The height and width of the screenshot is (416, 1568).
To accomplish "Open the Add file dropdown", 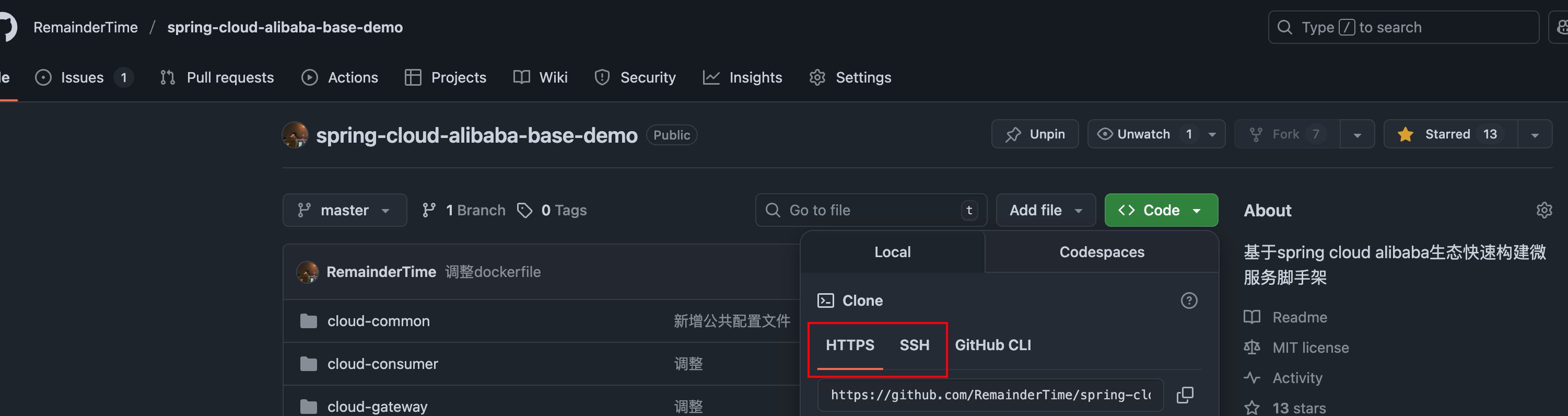I will 1046,210.
